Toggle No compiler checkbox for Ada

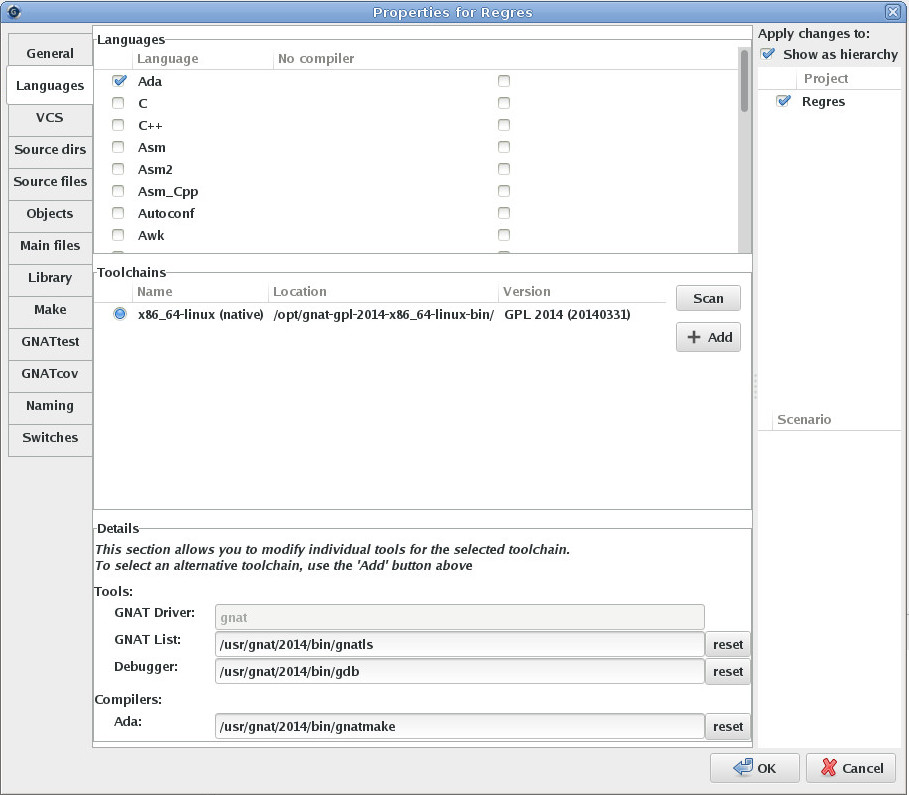504,81
